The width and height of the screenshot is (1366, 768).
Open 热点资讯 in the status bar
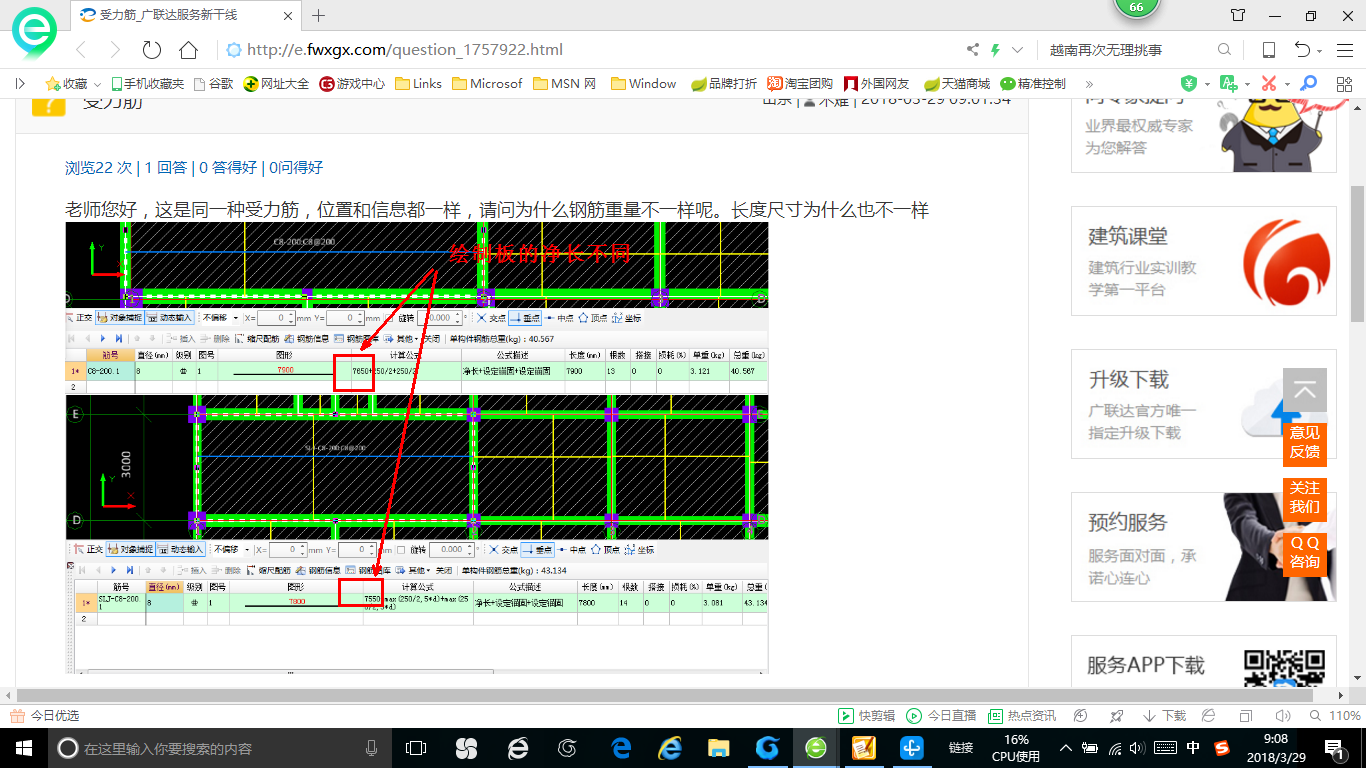1021,716
